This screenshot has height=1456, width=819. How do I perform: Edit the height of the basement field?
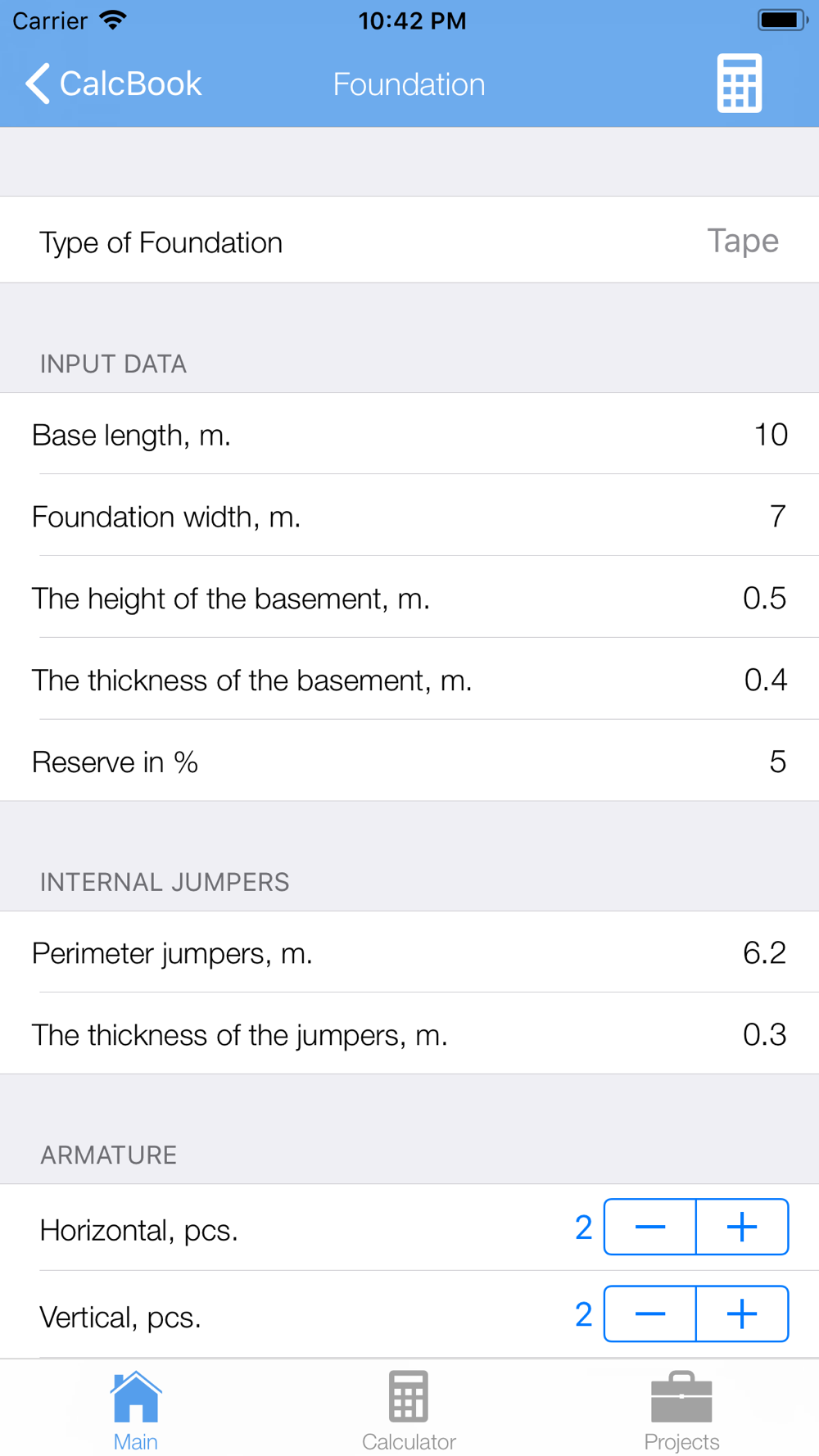point(409,598)
